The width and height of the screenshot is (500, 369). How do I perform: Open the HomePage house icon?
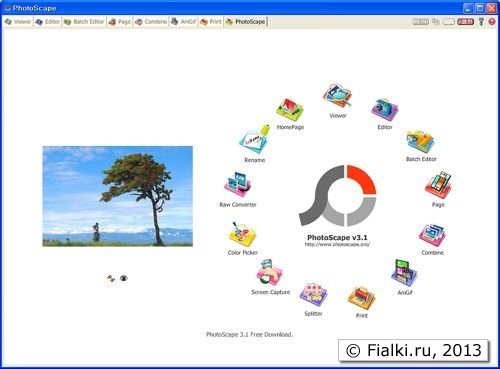(x=290, y=111)
